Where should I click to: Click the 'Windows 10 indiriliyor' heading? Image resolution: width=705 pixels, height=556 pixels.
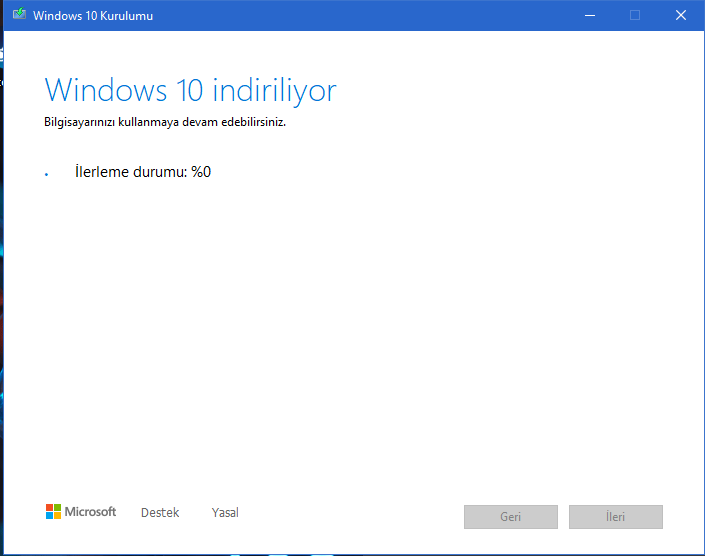coord(190,90)
